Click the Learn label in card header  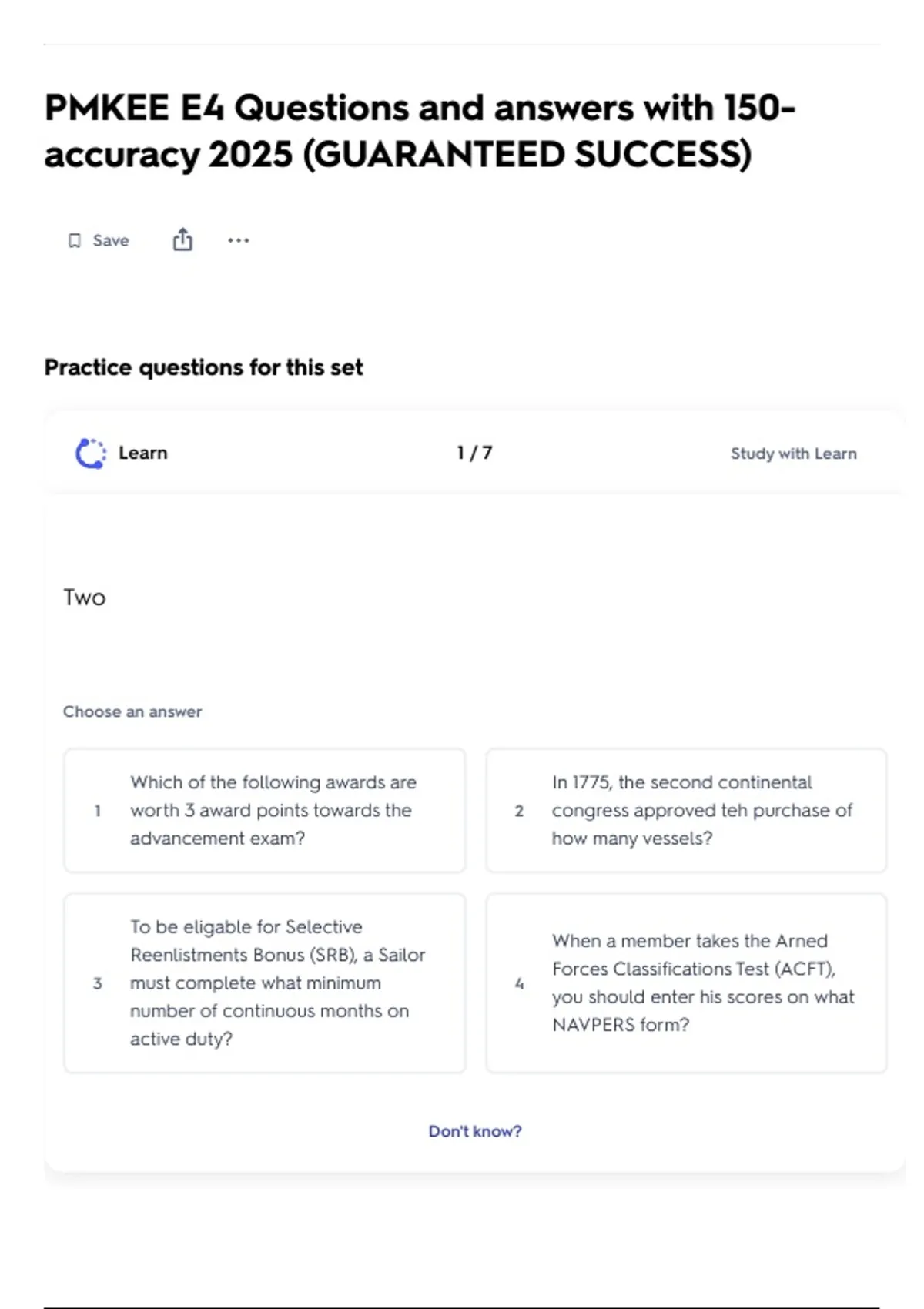click(142, 454)
